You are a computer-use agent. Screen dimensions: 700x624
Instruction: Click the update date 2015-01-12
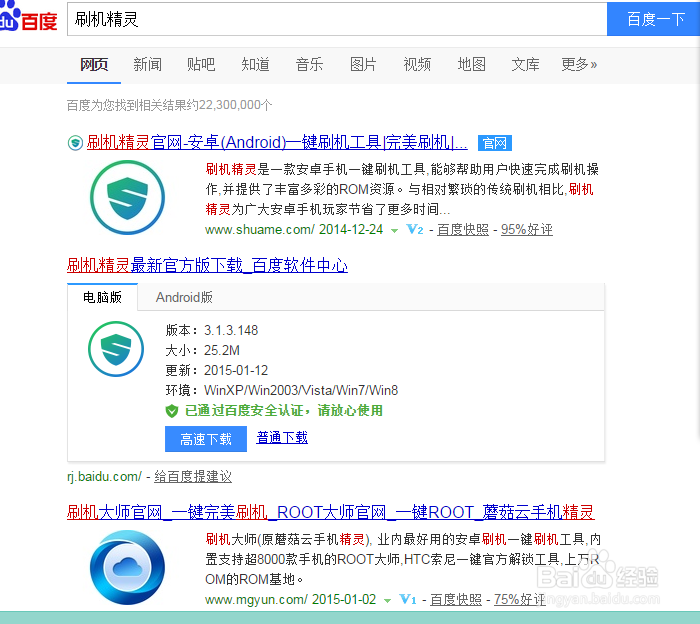tap(236, 370)
